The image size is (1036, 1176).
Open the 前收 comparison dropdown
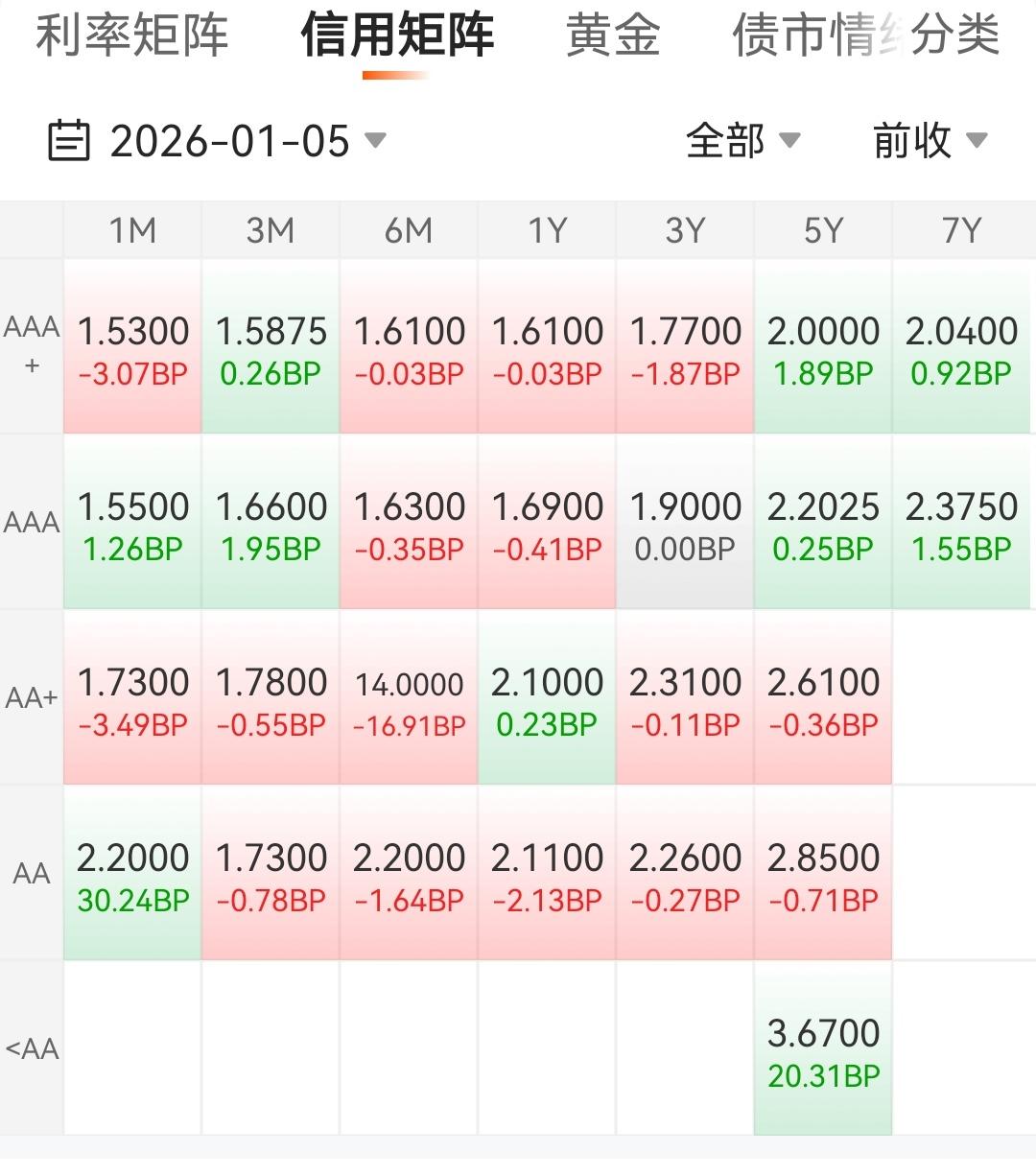click(x=930, y=140)
